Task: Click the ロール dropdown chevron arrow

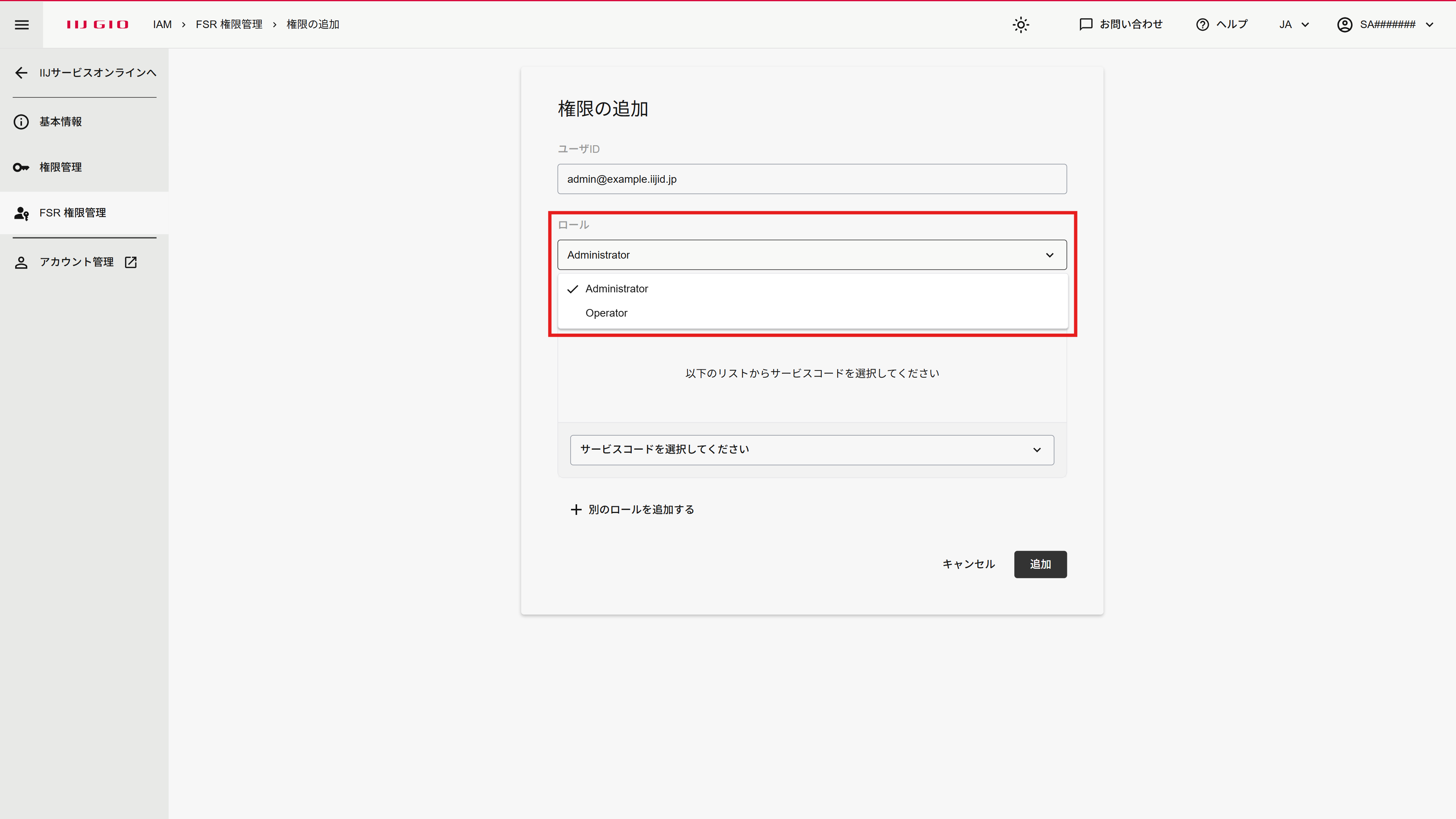Action: (1050, 255)
